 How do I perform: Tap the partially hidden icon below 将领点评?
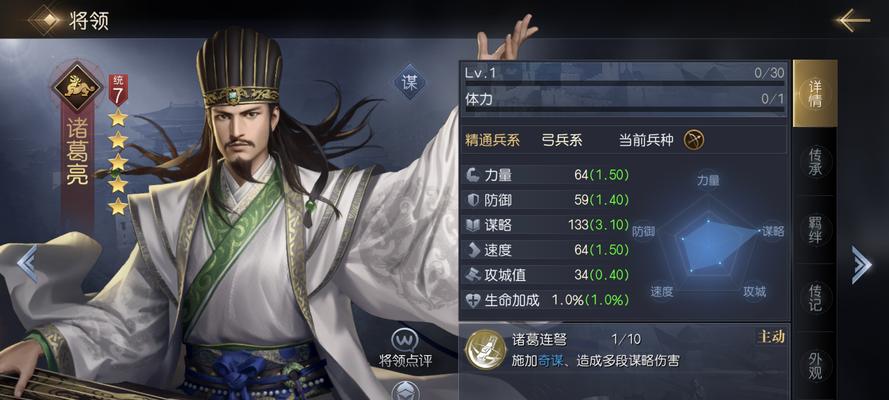407,391
